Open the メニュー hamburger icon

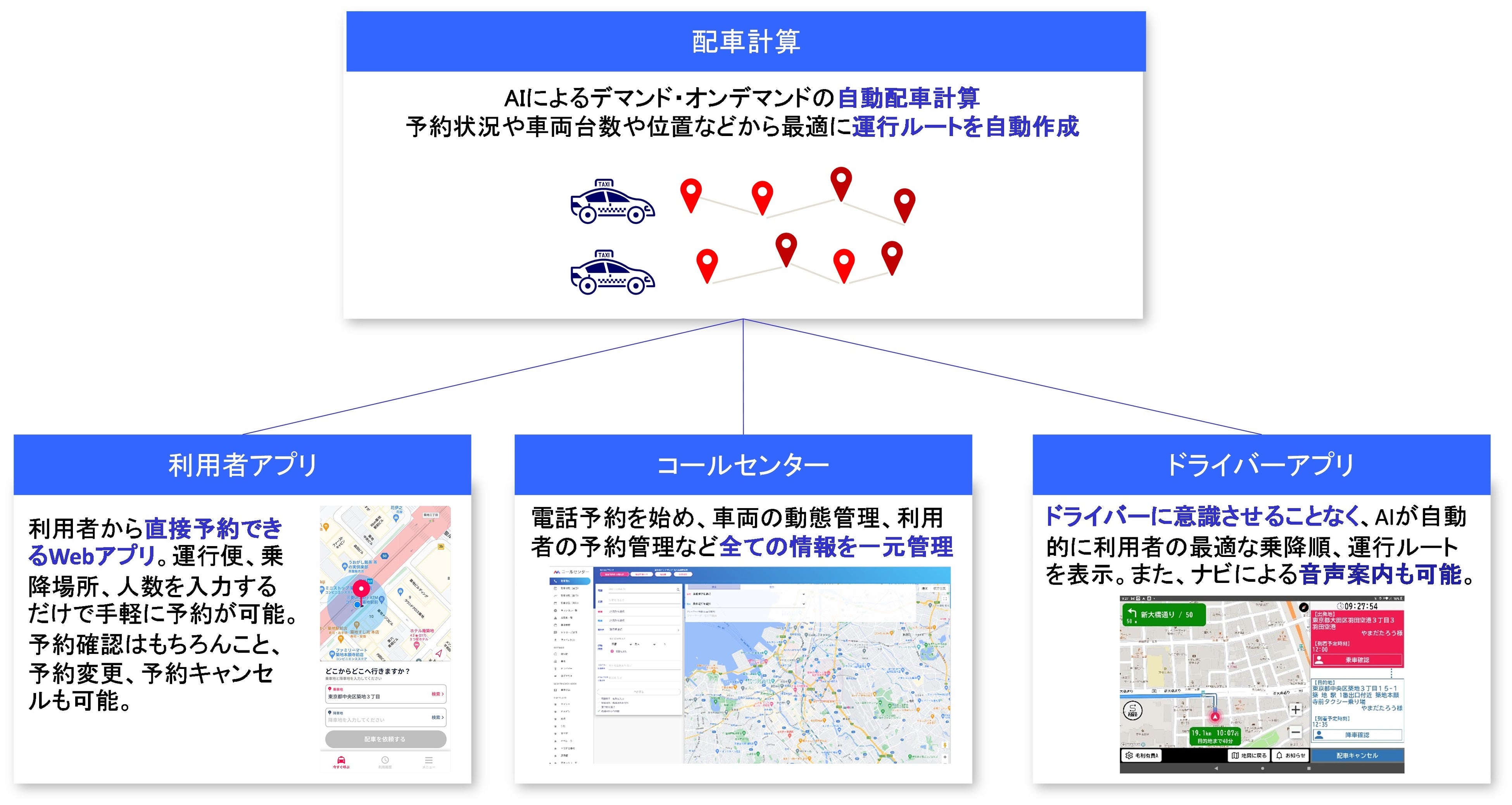(x=428, y=761)
